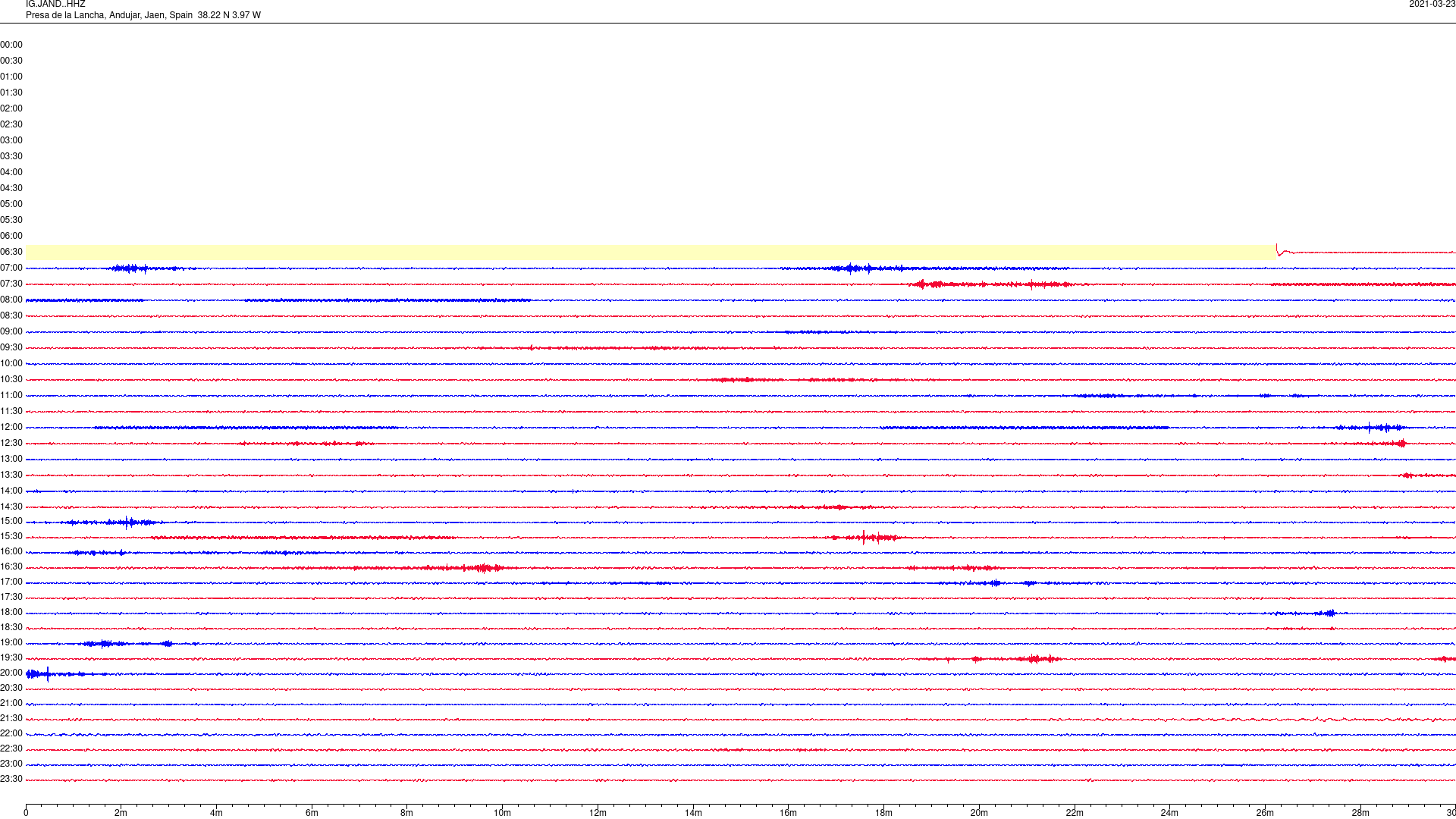Click the 24m tick on time axis
The width and height of the screenshot is (1456, 819).
coord(1169,813)
